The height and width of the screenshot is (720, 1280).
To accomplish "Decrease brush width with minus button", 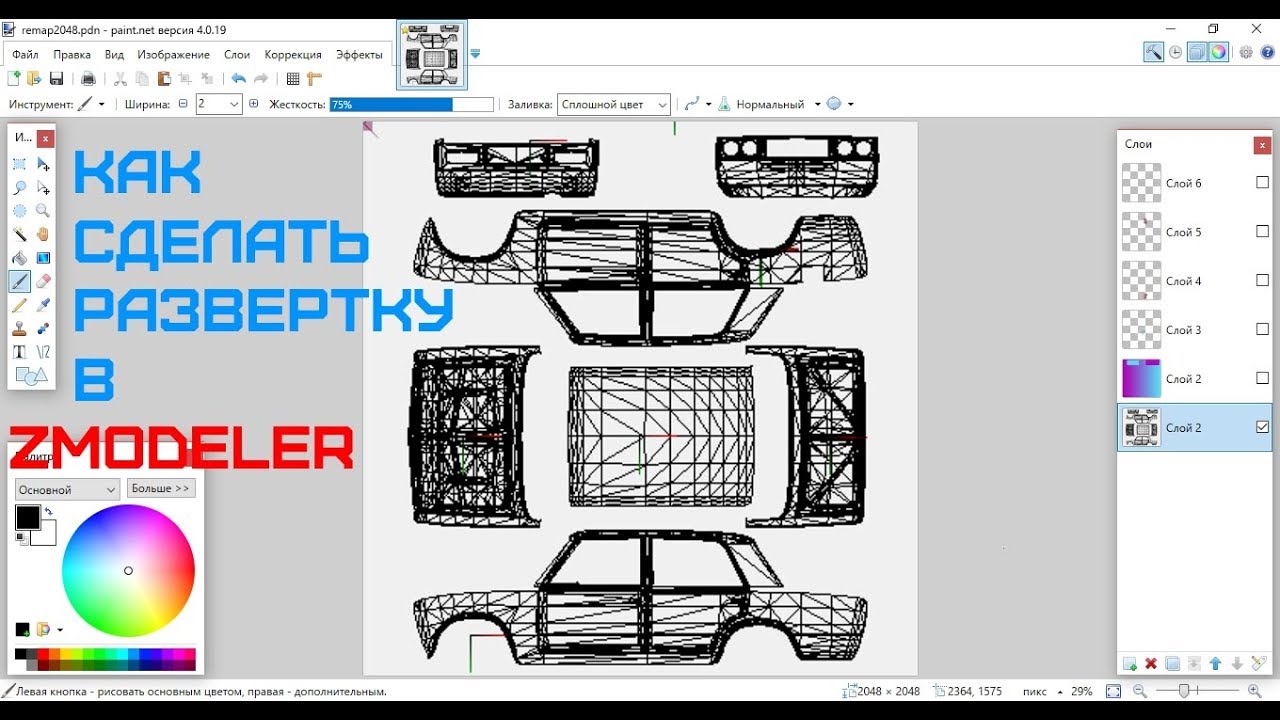I will pyautogui.click(x=183, y=104).
